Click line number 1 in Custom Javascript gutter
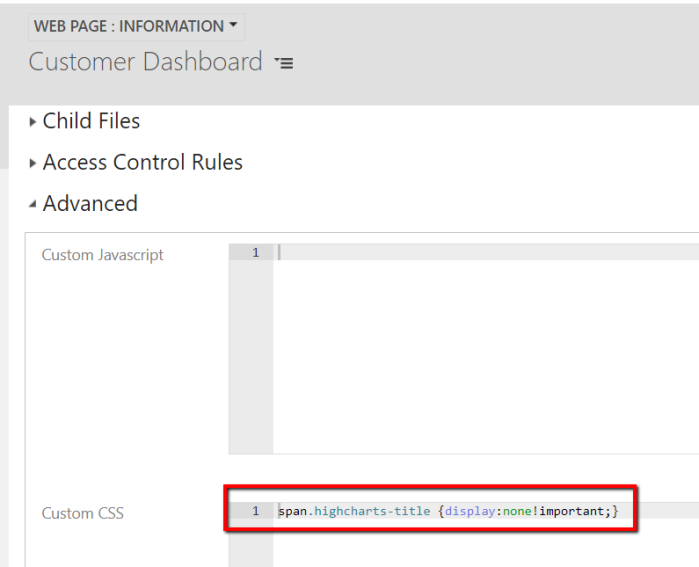The image size is (699, 567). [x=255, y=253]
